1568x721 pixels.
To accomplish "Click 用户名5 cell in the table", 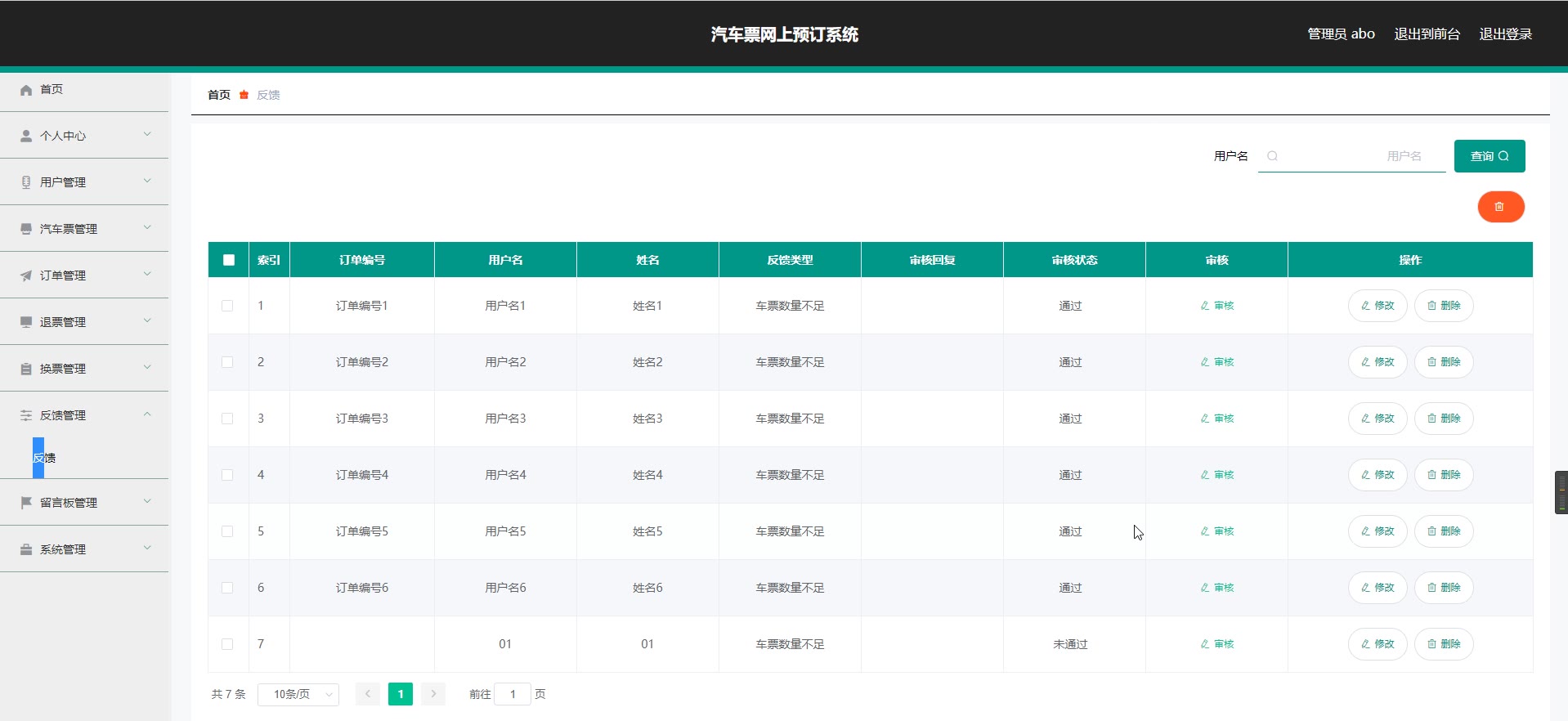I will click(x=505, y=531).
